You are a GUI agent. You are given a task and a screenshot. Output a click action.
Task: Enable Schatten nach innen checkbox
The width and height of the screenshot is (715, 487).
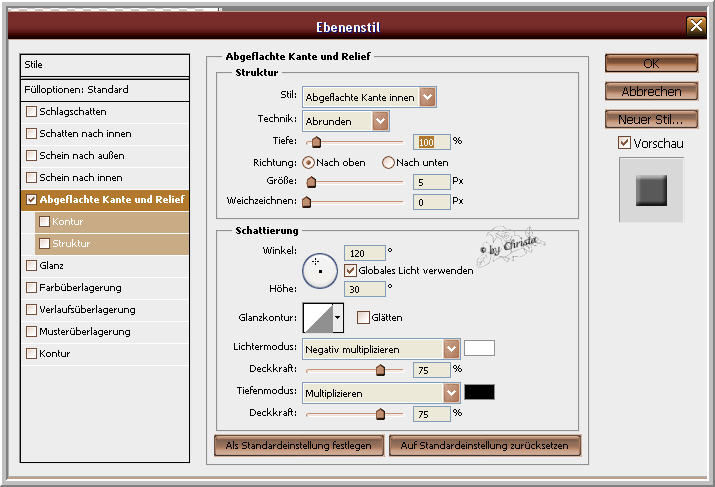(x=31, y=133)
